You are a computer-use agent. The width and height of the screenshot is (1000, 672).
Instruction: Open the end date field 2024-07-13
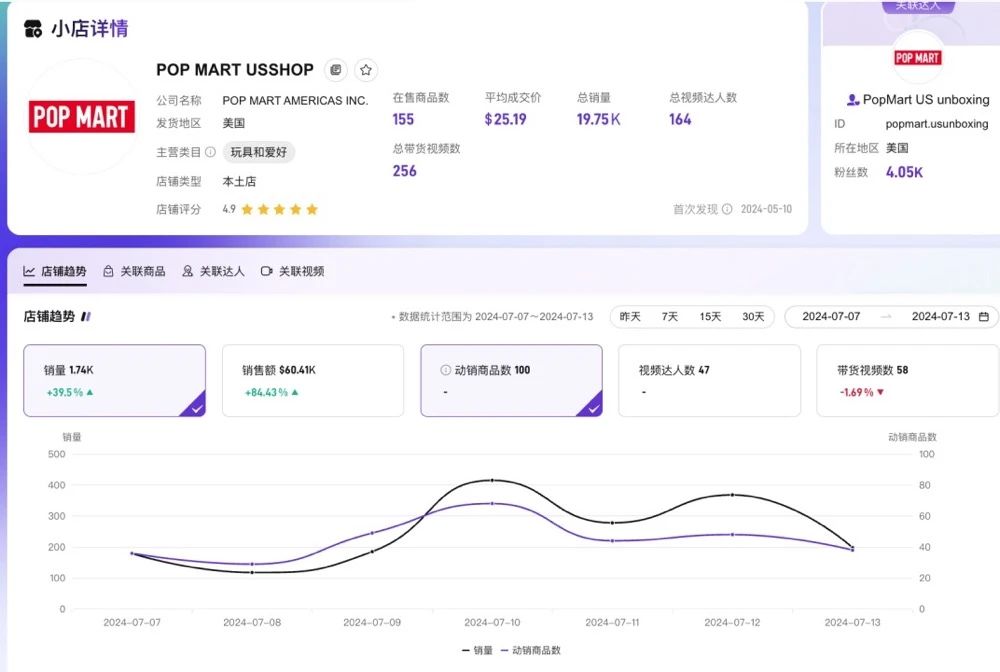point(940,317)
